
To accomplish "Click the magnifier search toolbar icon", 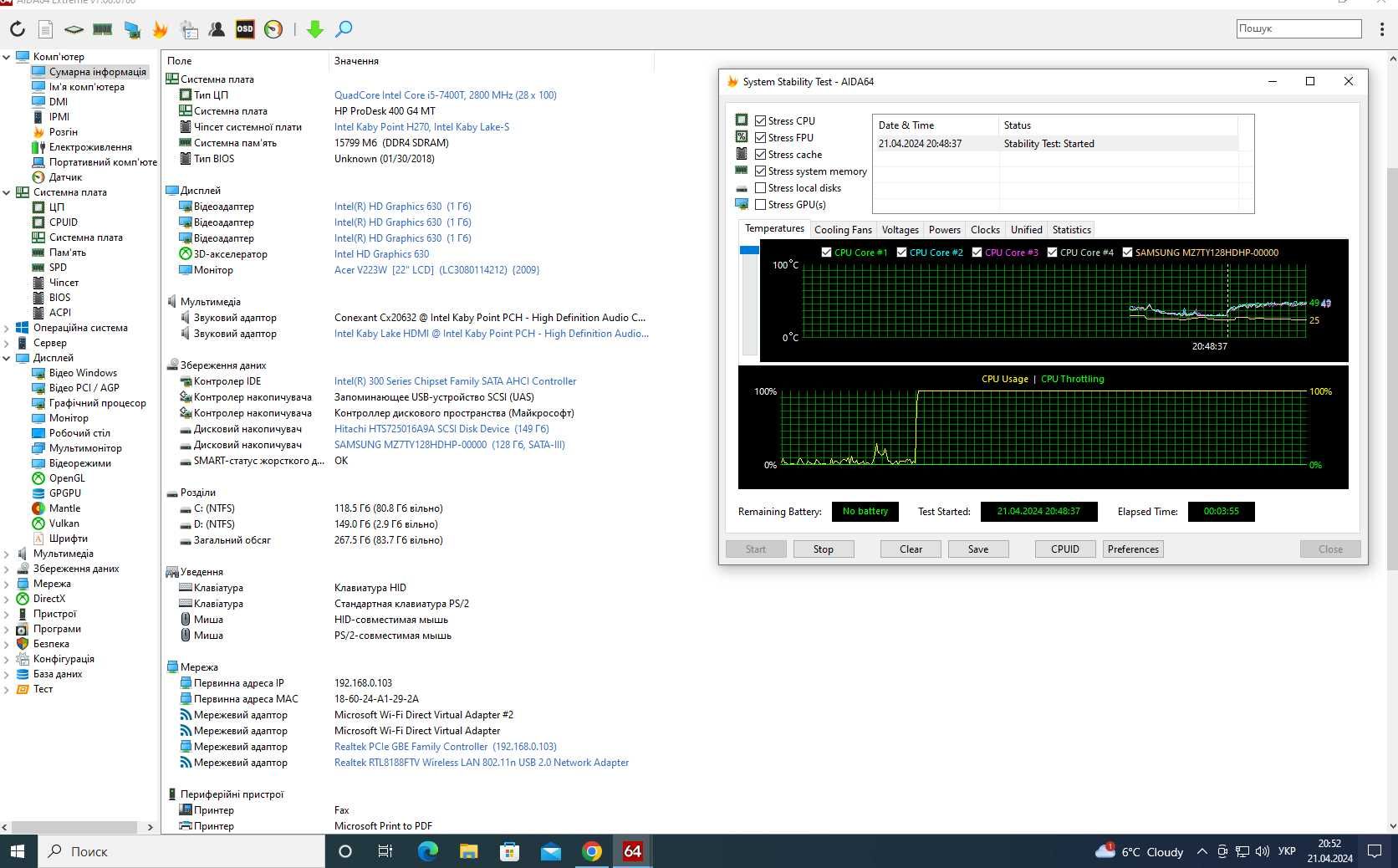I will [x=344, y=29].
